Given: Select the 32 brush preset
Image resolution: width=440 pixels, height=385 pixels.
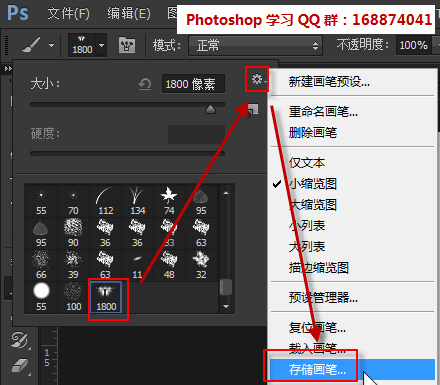Looking at the screenshot, I should pos(201,265).
